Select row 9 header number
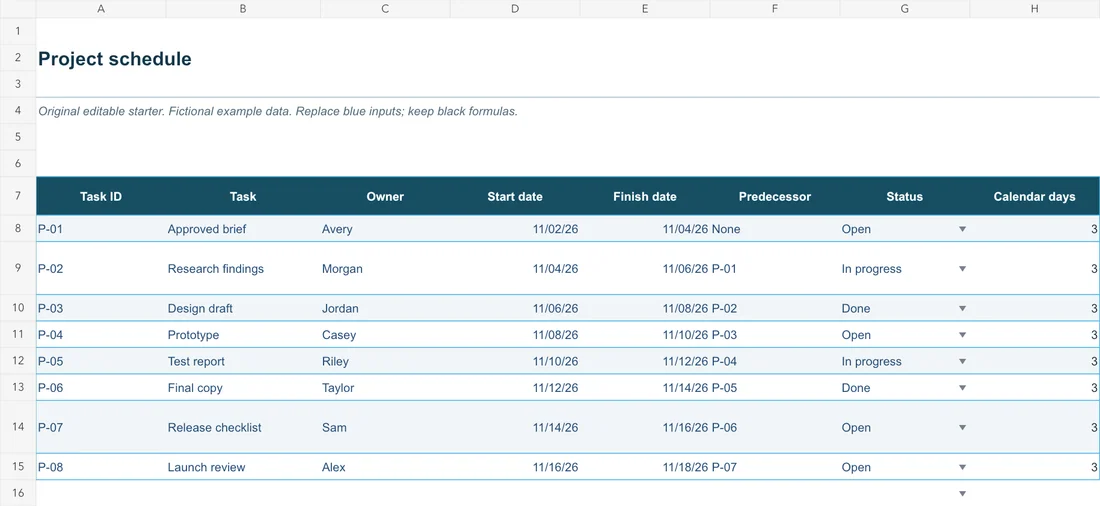The height and width of the screenshot is (506, 1100). pyautogui.click(x=18, y=268)
